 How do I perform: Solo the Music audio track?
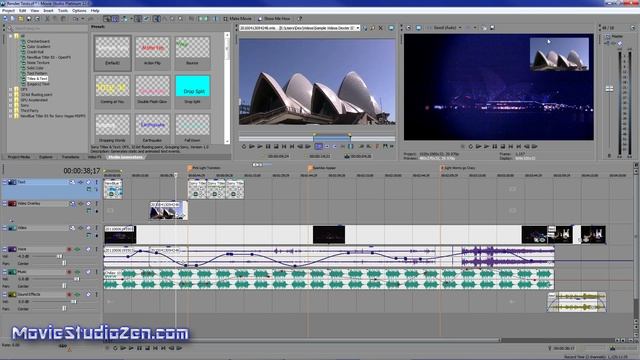[97, 271]
